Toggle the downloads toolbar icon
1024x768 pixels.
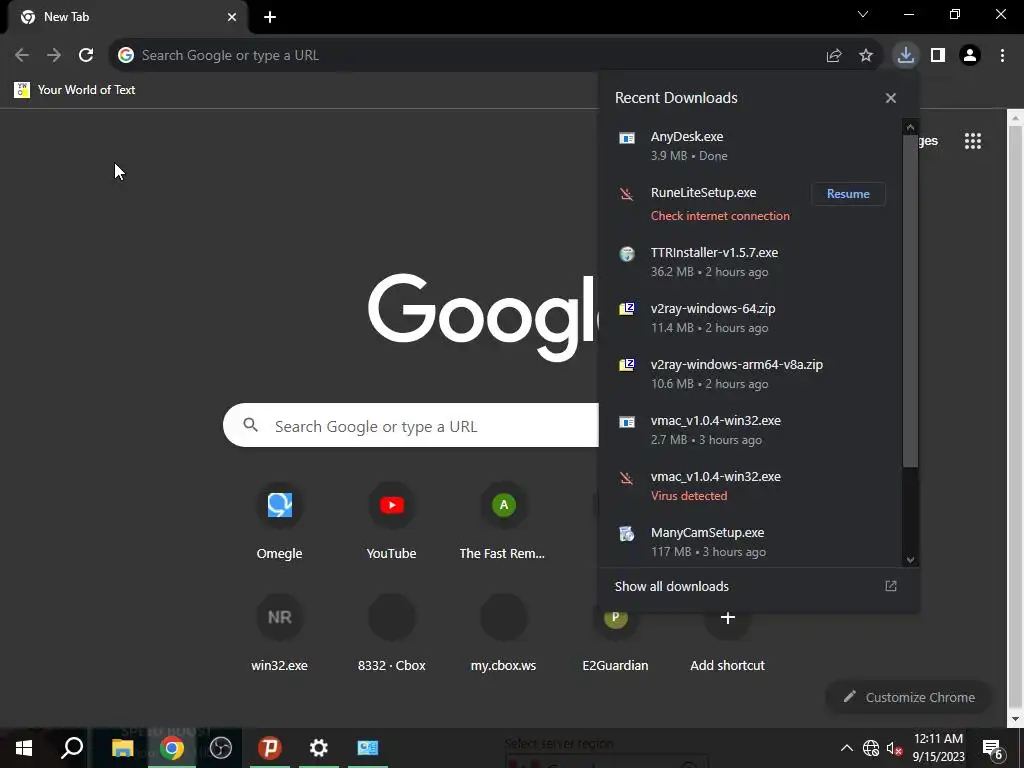906,55
